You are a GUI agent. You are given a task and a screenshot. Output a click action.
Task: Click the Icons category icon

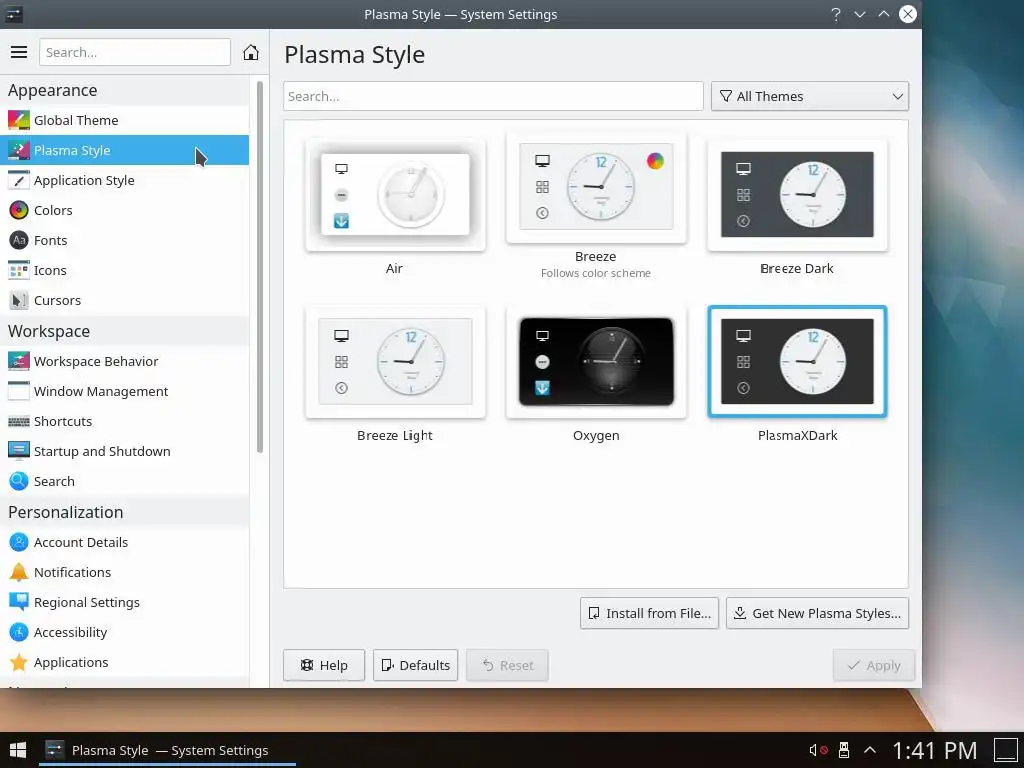point(18,270)
